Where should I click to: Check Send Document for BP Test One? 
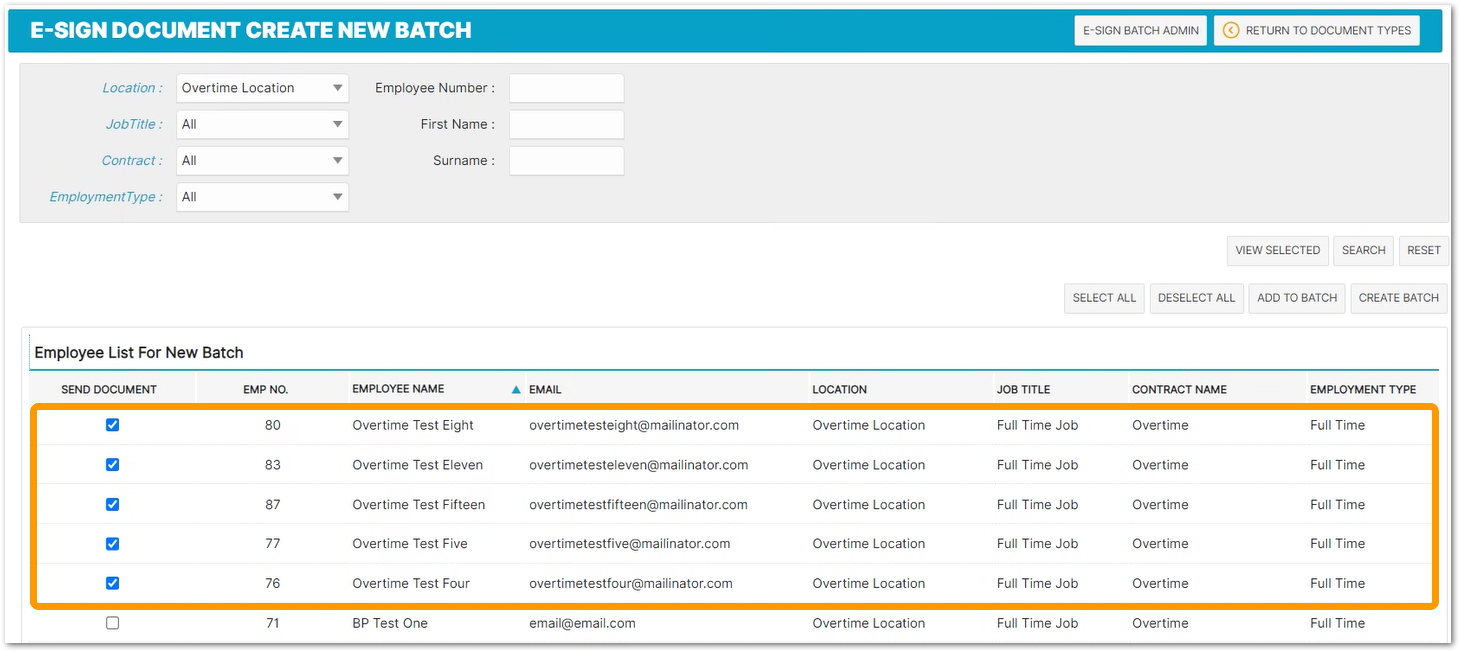tap(112, 623)
